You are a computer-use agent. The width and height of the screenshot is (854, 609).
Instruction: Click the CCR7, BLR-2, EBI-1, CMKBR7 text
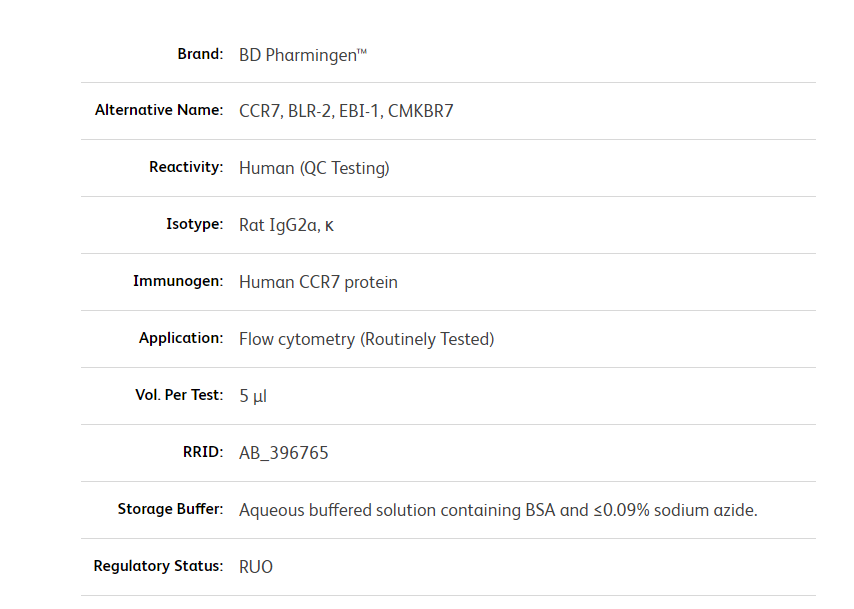point(346,111)
